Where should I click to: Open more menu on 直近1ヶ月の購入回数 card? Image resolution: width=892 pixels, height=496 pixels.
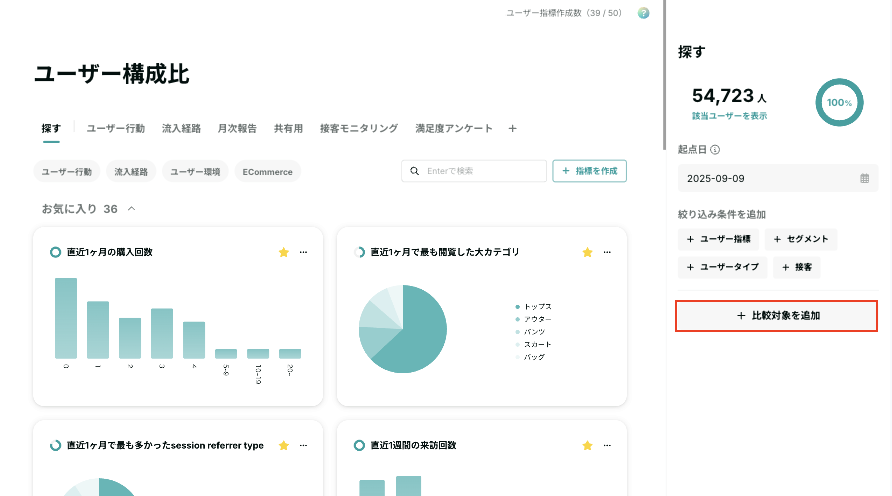pyautogui.click(x=303, y=252)
